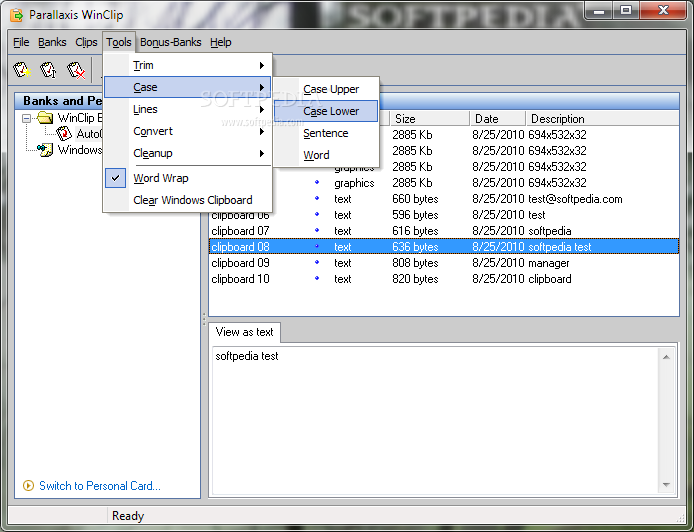The height and width of the screenshot is (532, 694).
Task: Maximize the WinClip window
Action: pos(626,11)
